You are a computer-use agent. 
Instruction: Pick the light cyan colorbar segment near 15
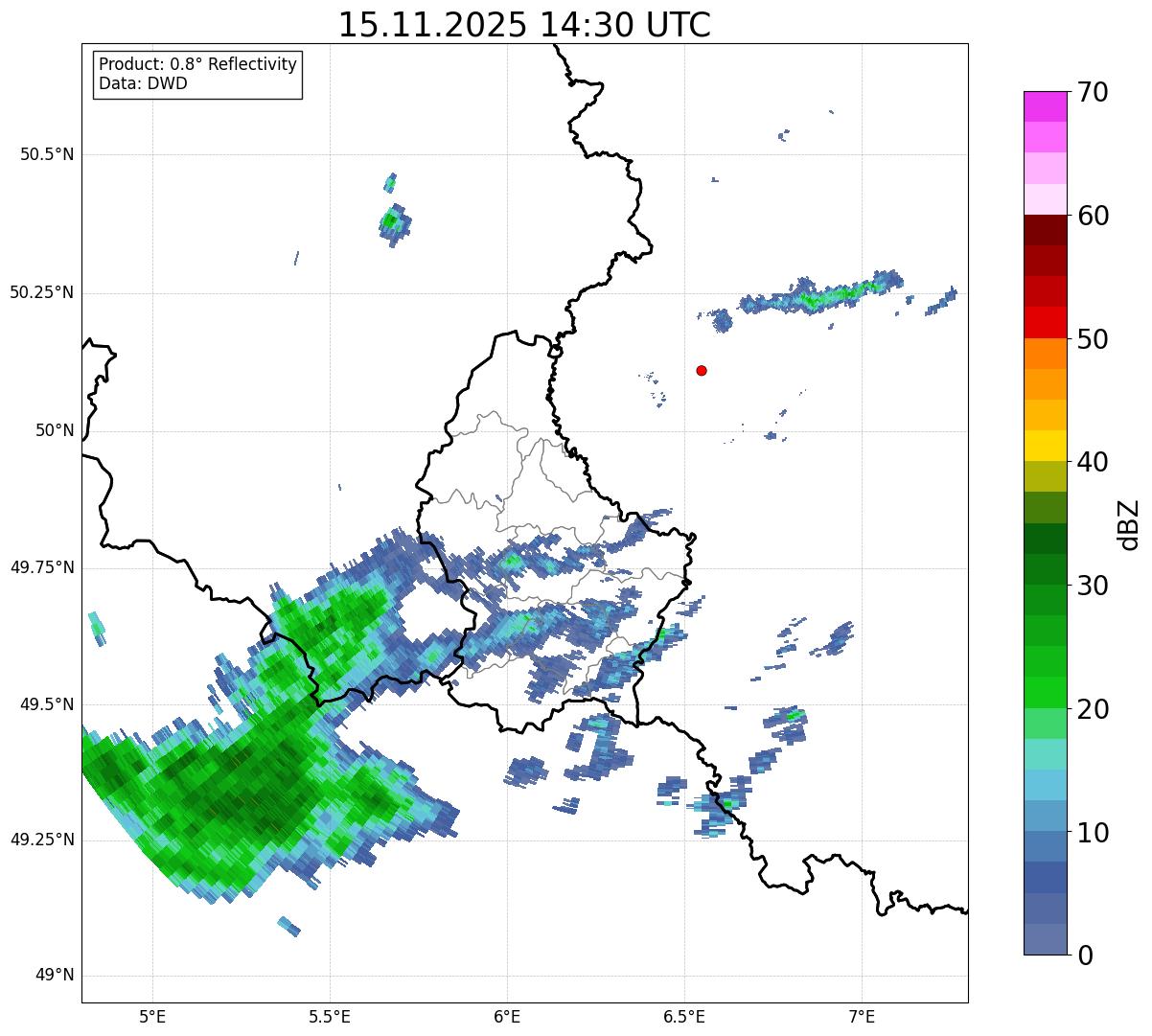click(1046, 754)
